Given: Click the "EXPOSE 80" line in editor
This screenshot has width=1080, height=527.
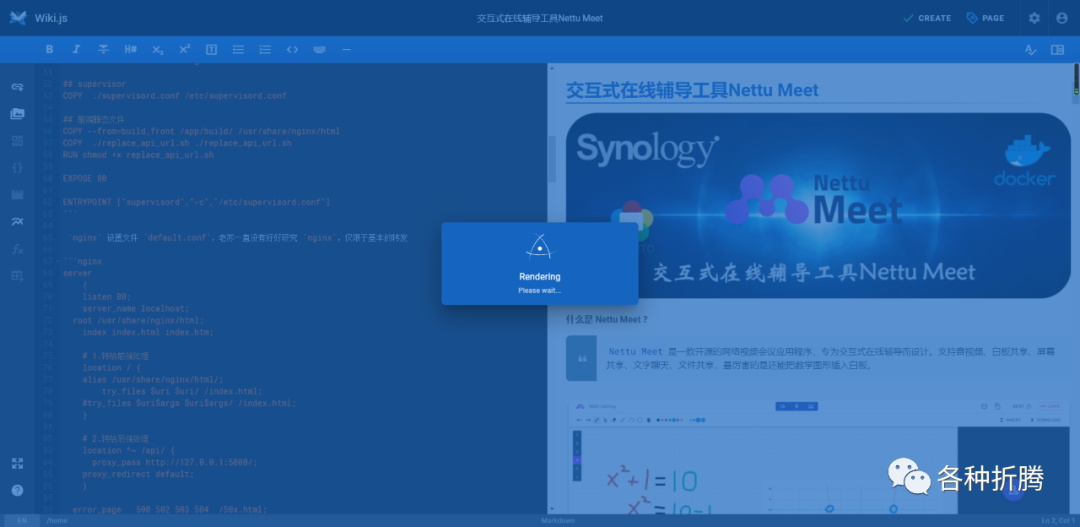Looking at the screenshot, I should [x=85, y=178].
